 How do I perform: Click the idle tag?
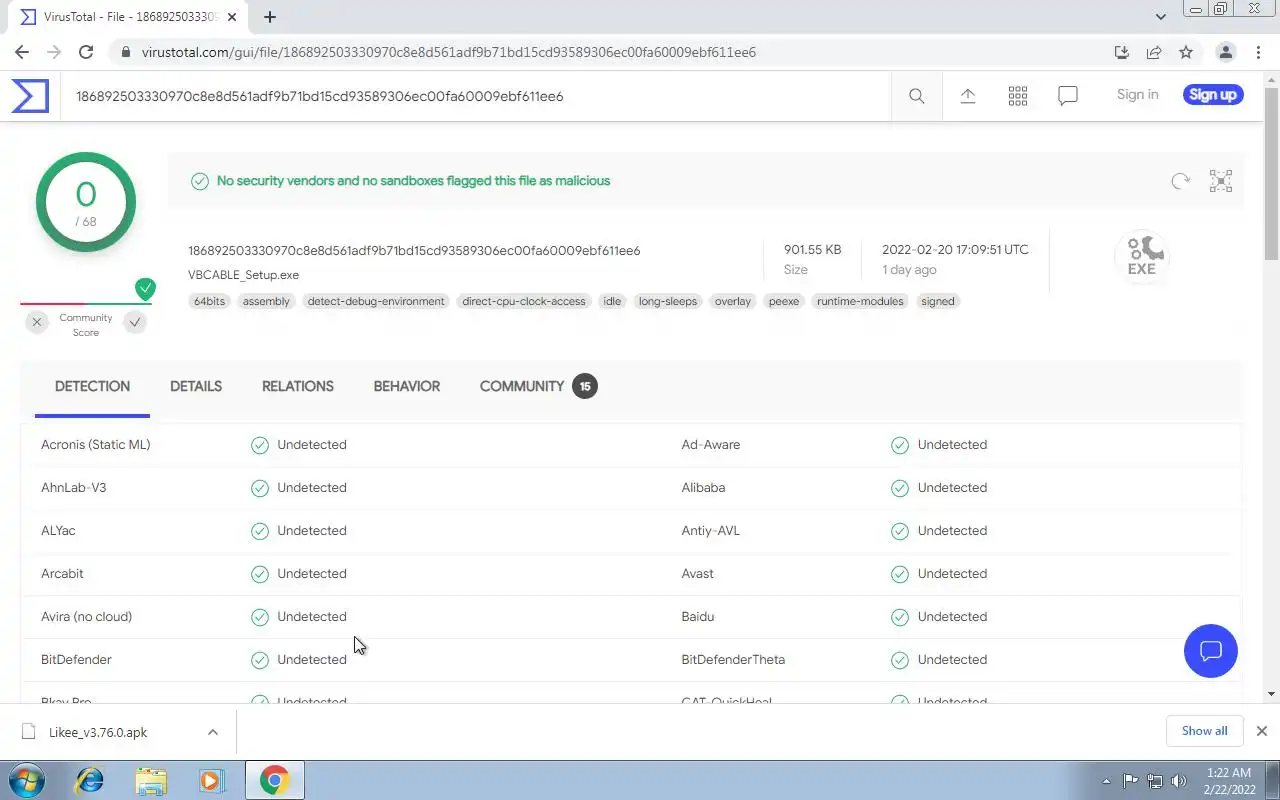612,301
